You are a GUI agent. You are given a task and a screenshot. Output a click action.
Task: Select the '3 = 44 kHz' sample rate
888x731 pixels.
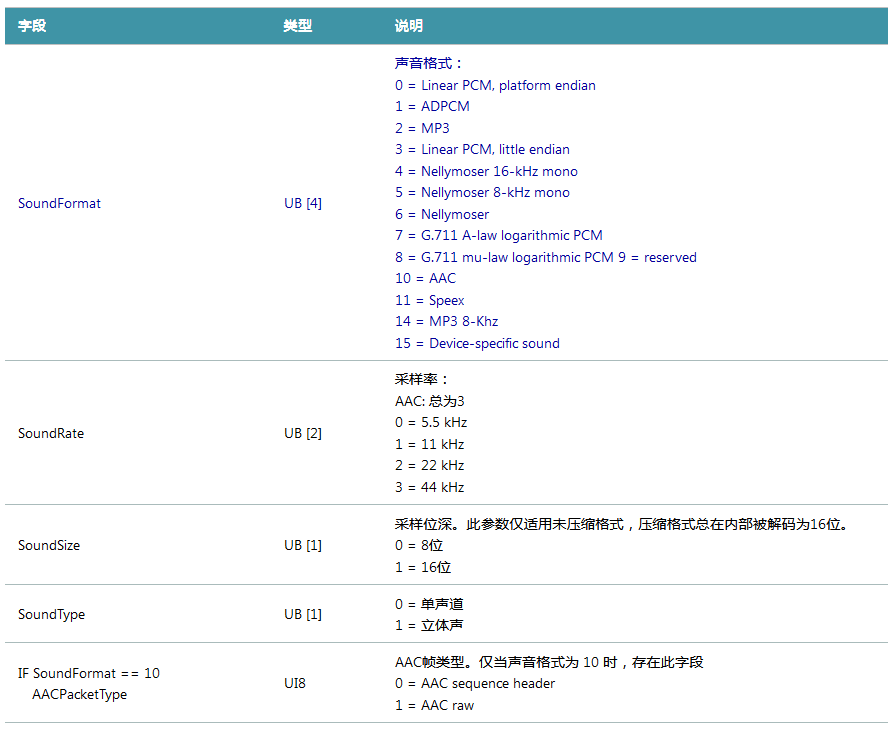tap(428, 487)
